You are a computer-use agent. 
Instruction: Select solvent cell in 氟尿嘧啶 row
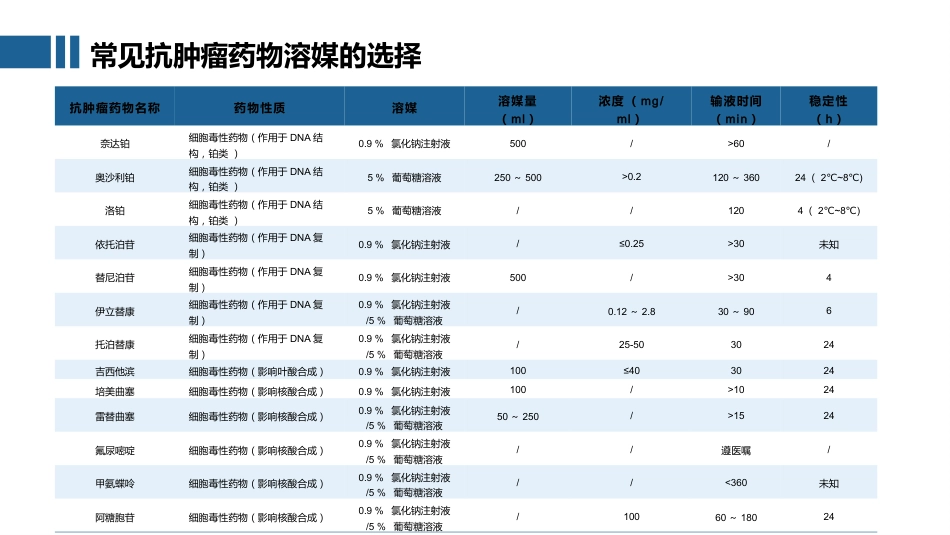click(404, 451)
